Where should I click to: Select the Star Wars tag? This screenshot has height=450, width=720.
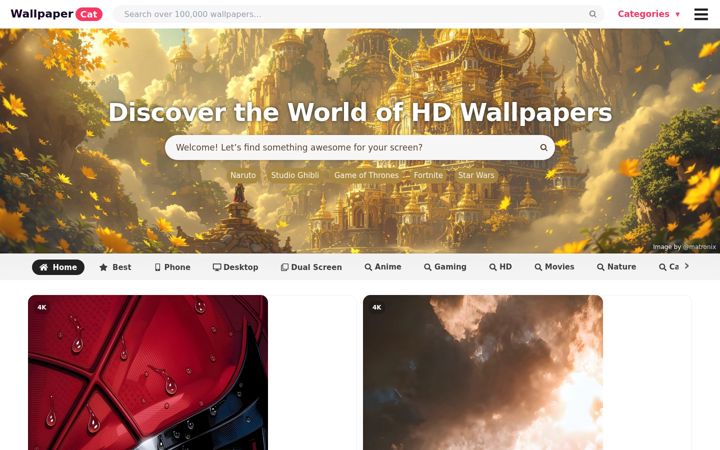point(476,175)
